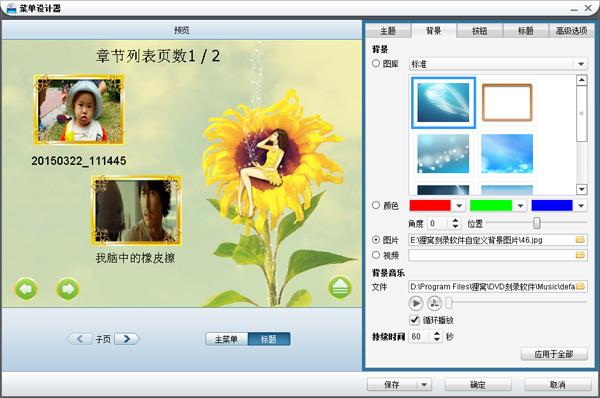
Task: Click the red color swatch
Action: [430, 206]
